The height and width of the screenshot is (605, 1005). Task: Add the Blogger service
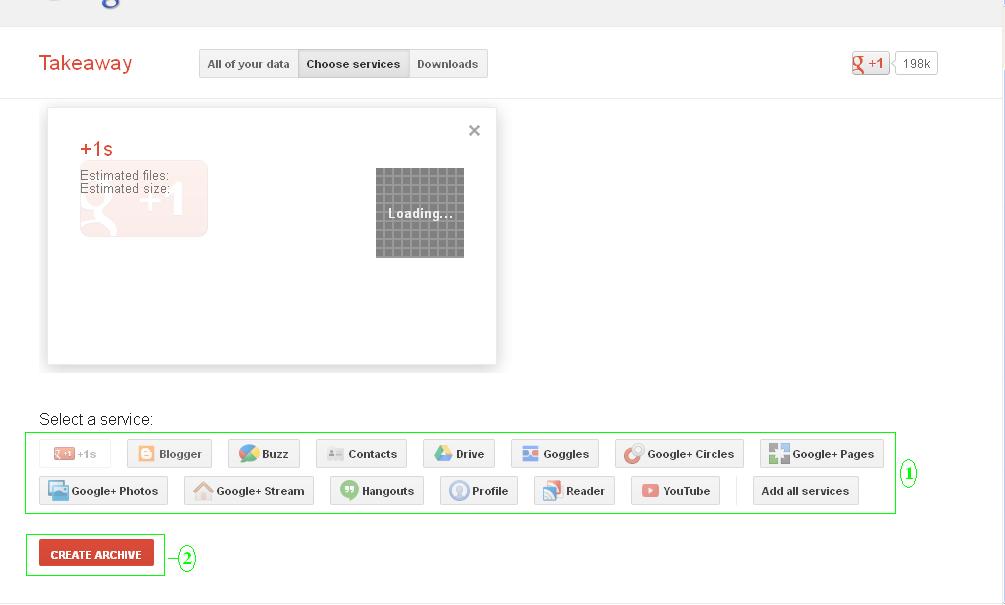click(x=169, y=454)
